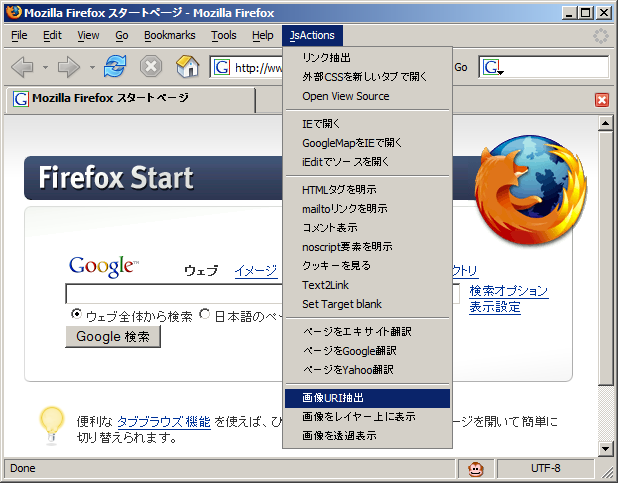Viewport: 618px width, 483px height.
Task: Open Forward button history dropdown arrow
Action: click(92, 67)
